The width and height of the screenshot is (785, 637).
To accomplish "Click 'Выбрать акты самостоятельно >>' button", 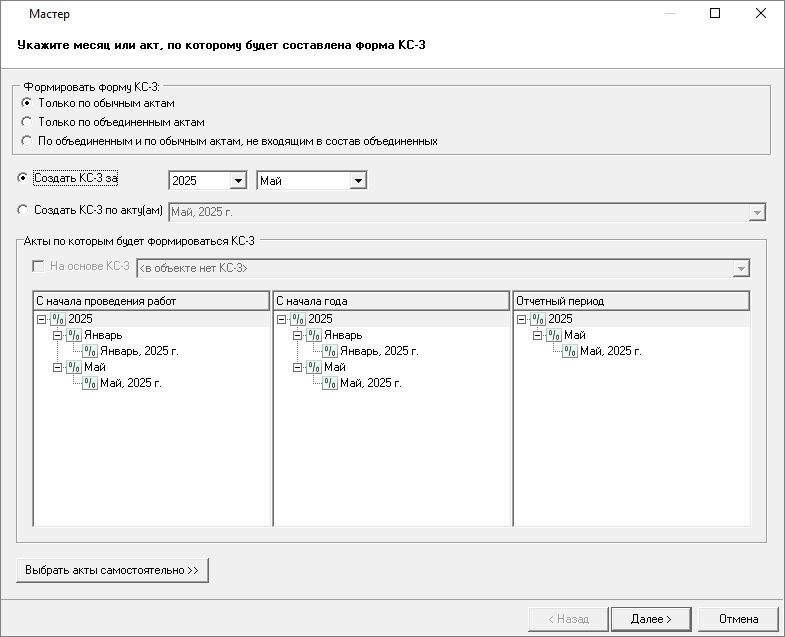I will pos(112,570).
